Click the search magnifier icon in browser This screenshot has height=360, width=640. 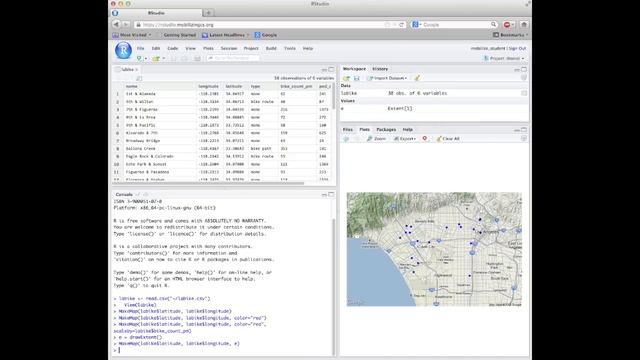click(x=493, y=24)
